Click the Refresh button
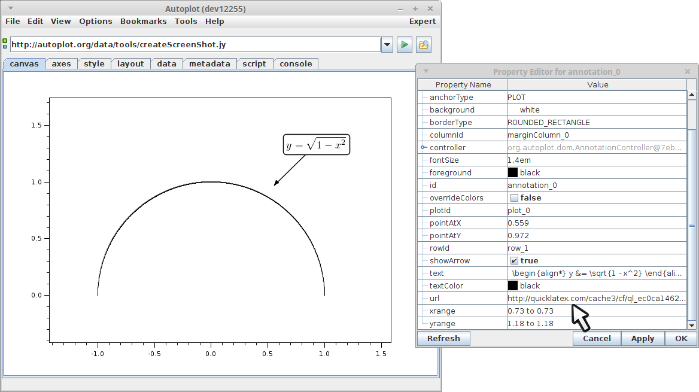 click(x=444, y=338)
